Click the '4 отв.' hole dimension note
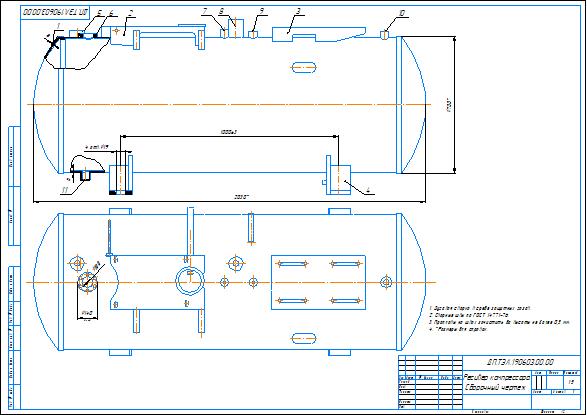The image size is (587, 415). point(97,147)
